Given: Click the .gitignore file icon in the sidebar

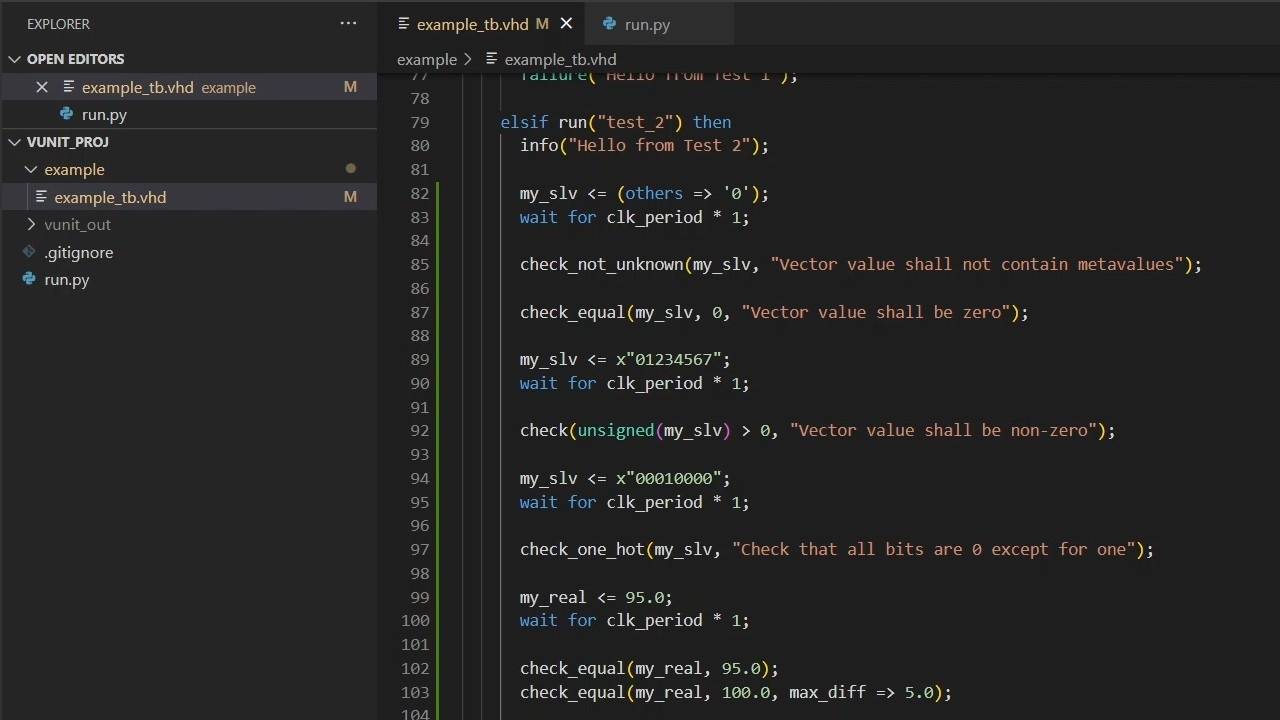Looking at the screenshot, I should point(30,252).
